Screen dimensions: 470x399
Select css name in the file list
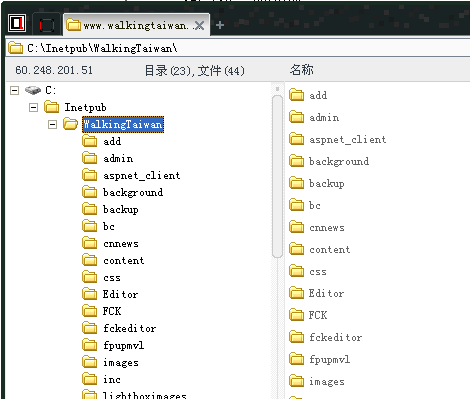tap(318, 272)
